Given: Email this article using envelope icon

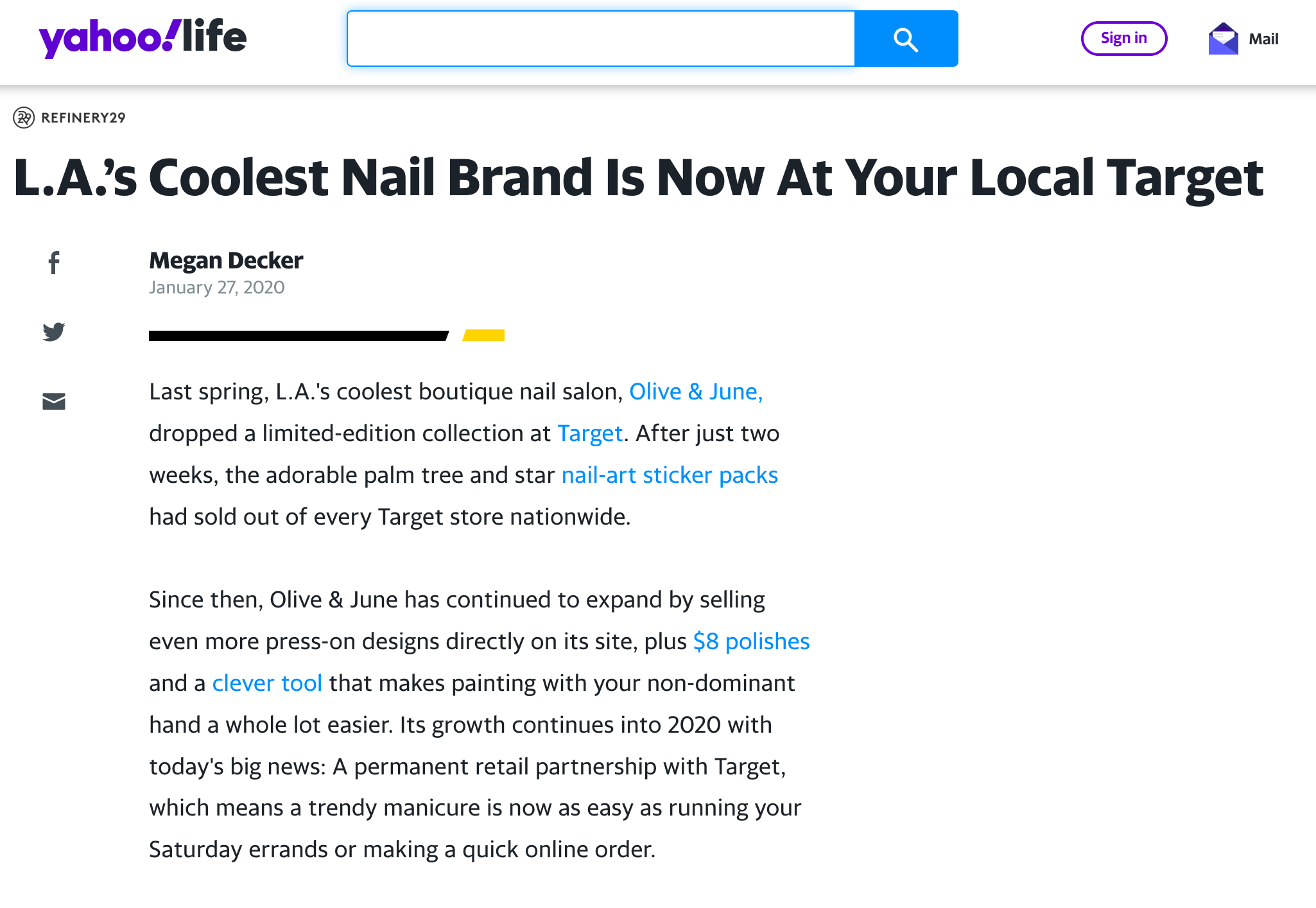Looking at the screenshot, I should coord(54,401).
